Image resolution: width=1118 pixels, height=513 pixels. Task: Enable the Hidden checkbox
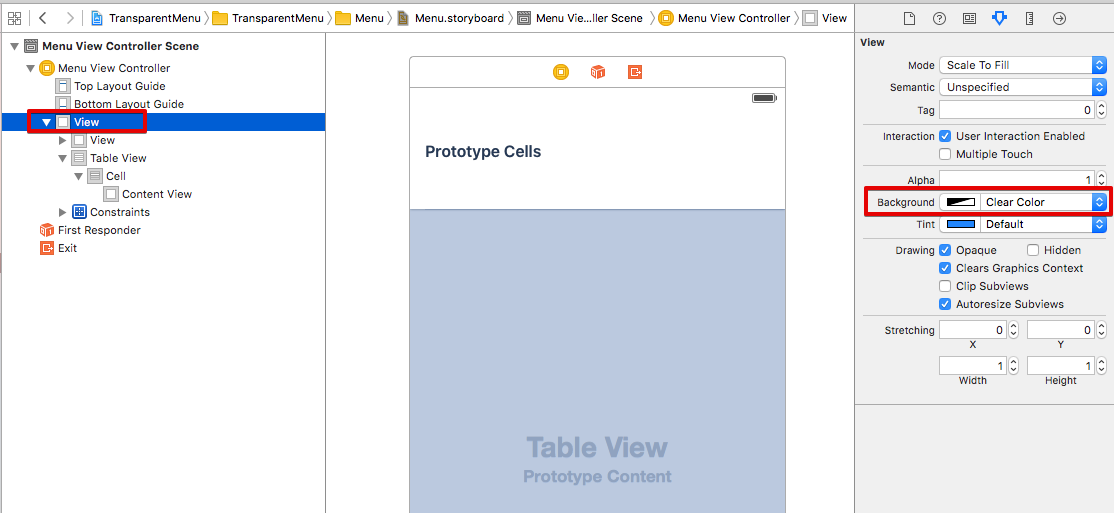tap(1033, 250)
